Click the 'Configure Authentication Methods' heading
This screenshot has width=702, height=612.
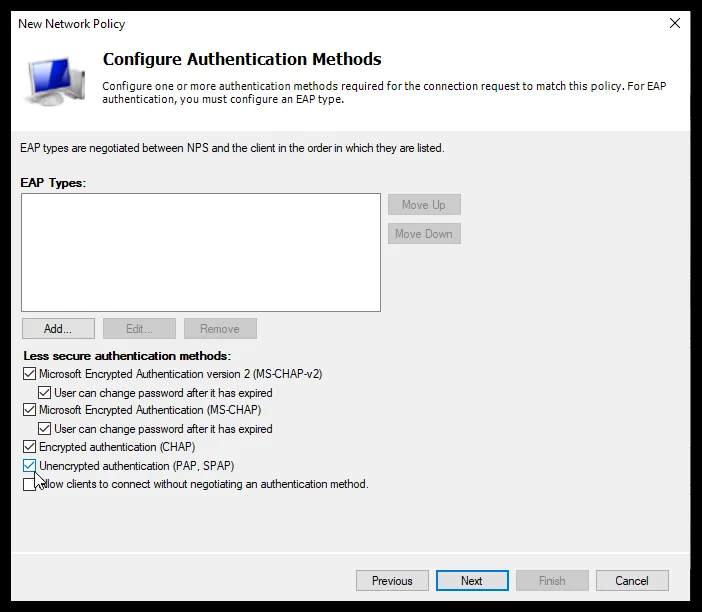pyautogui.click(x=242, y=59)
